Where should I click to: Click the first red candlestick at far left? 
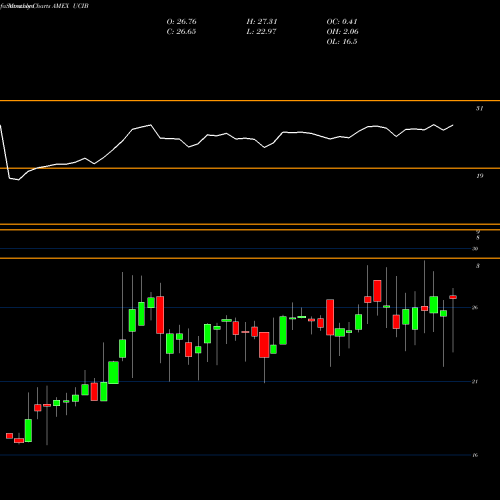coord(9,436)
